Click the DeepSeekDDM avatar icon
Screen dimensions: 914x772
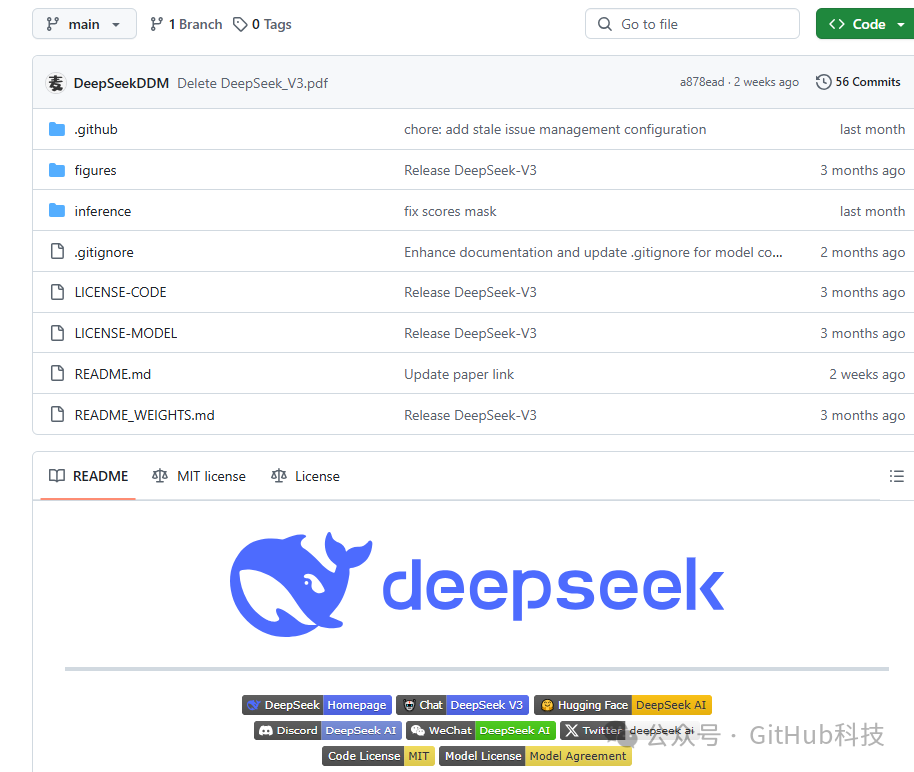55,83
